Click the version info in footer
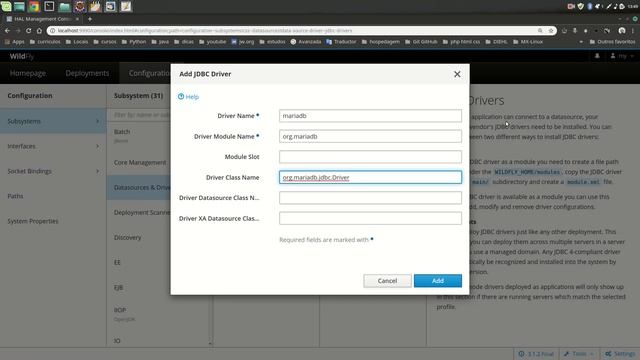The width and height of the screenshot is (640, 360). 536,354
